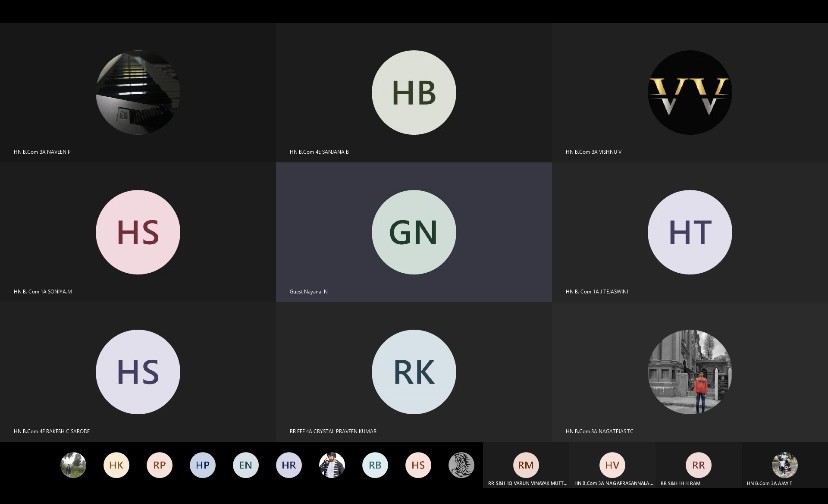Click the gold VV logo avatar
Image resolution: width=828 pixels, height=504 pixels.
pyautogui.click(x=689, y=92)
